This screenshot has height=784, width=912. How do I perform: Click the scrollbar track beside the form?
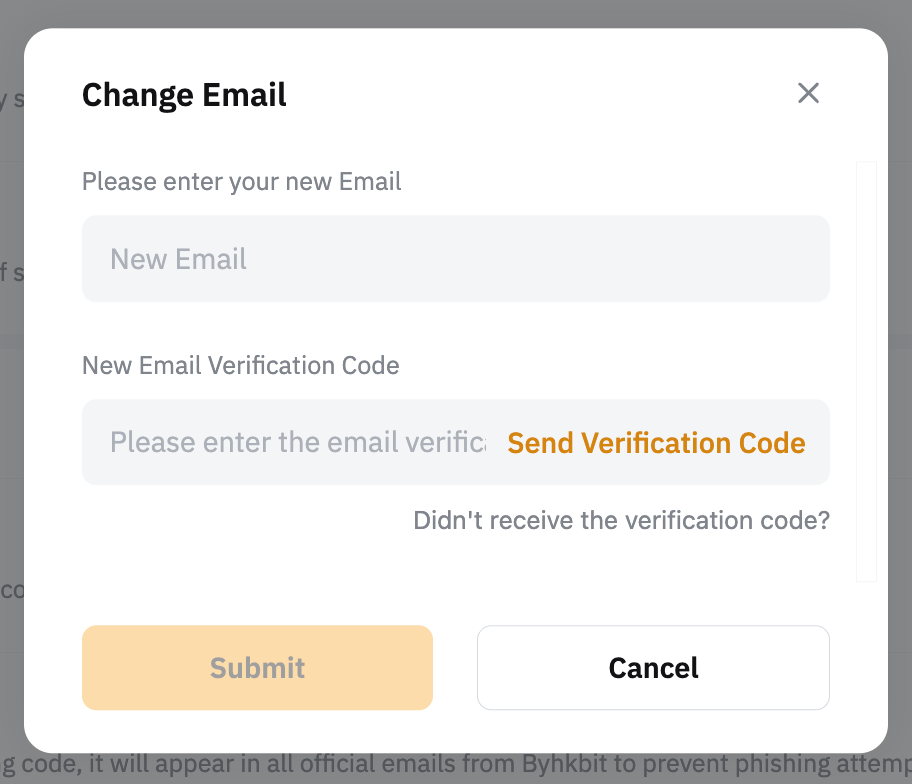(866, 370)
